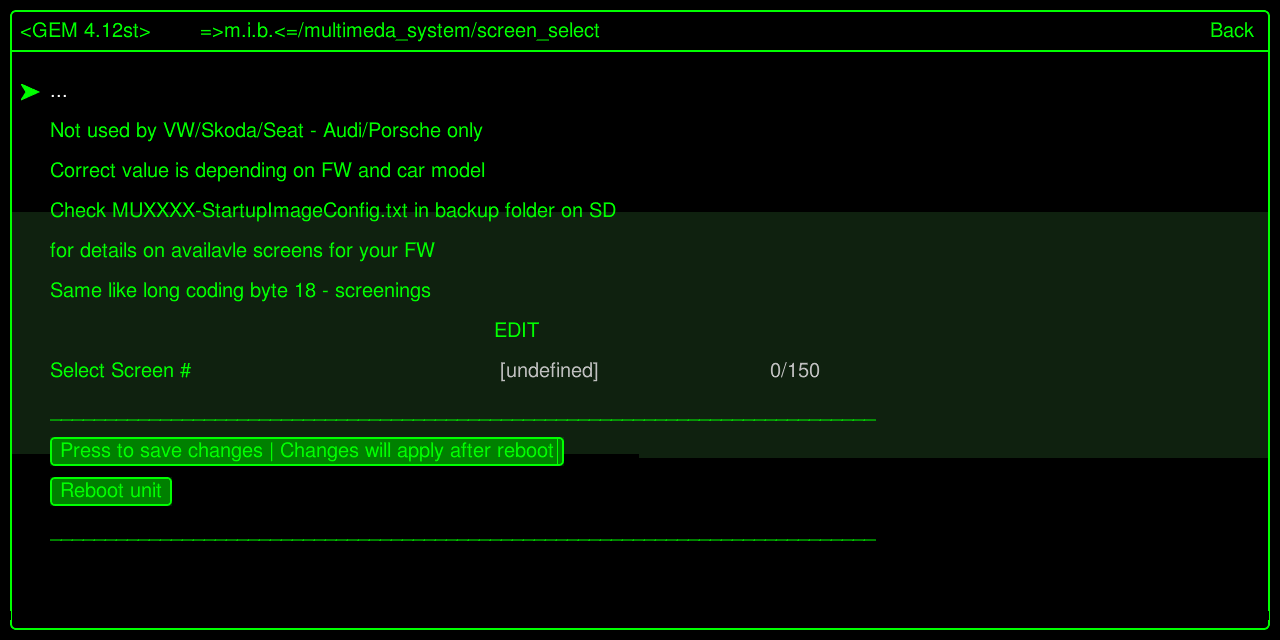The image size is (1280, 640).
Task: Select the m.i.b. root path segment
Action: 248,31
